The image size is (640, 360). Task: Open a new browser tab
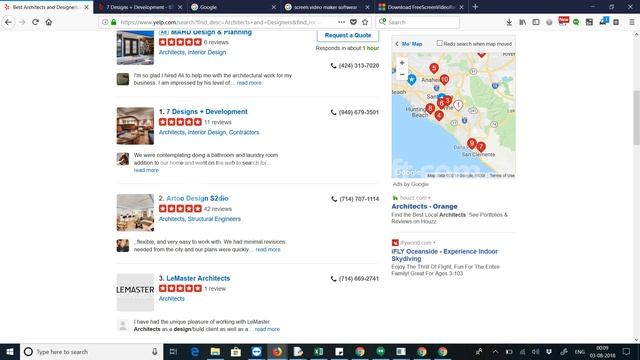point(475,7)
